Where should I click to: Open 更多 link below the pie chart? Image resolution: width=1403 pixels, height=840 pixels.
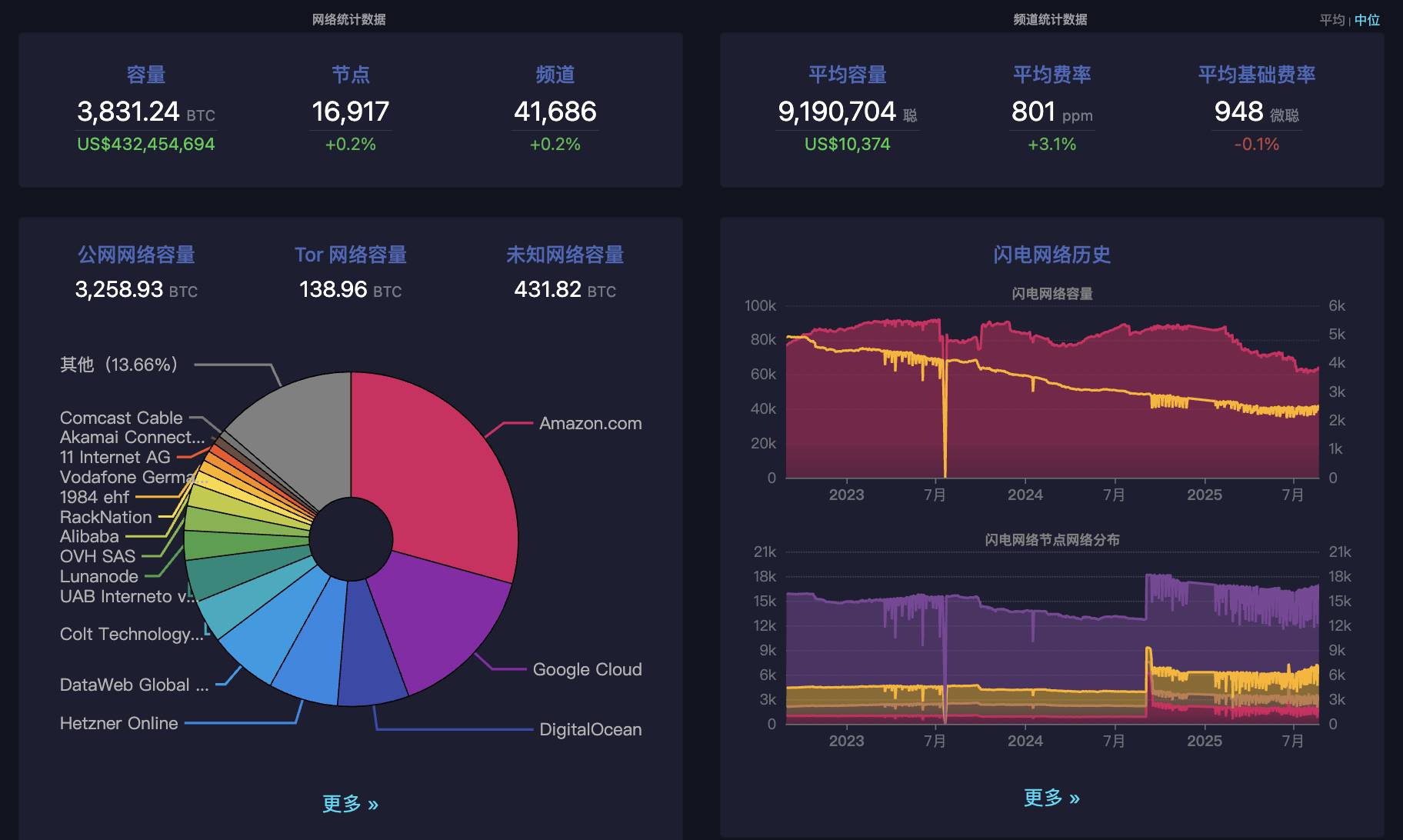[350, 802]
